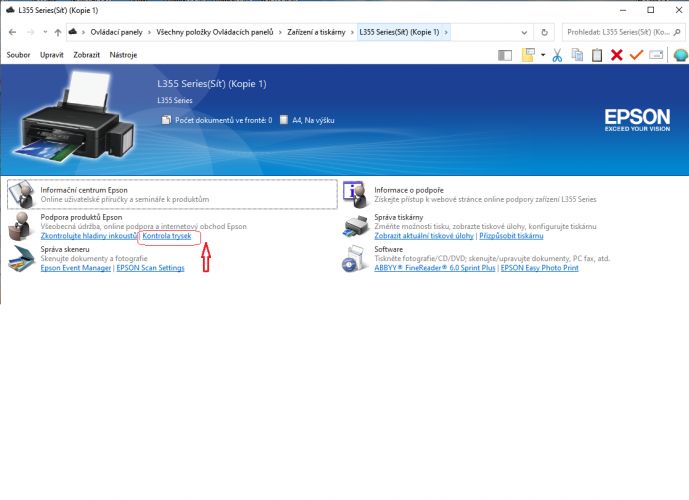689x500 pixels.
Task: Click the Podpora produktů Epson icon
Action: (21, 226)
